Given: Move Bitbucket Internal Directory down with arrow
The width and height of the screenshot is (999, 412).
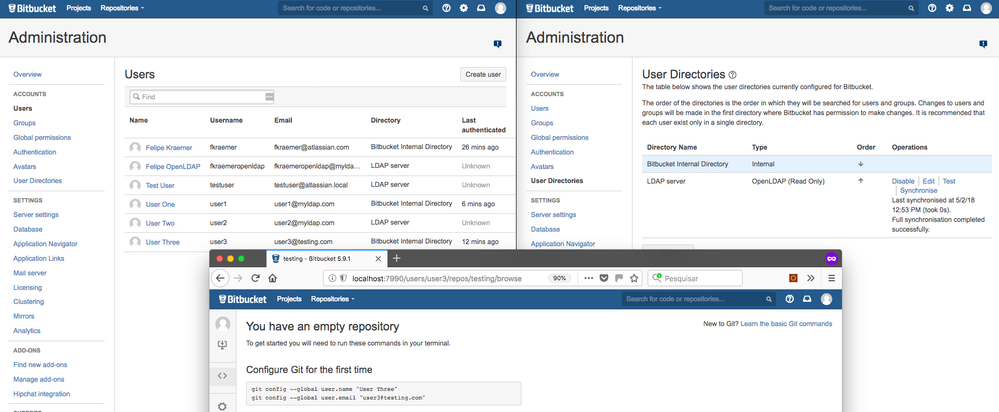Looking at the screenshot, I should tap(861, 164).
